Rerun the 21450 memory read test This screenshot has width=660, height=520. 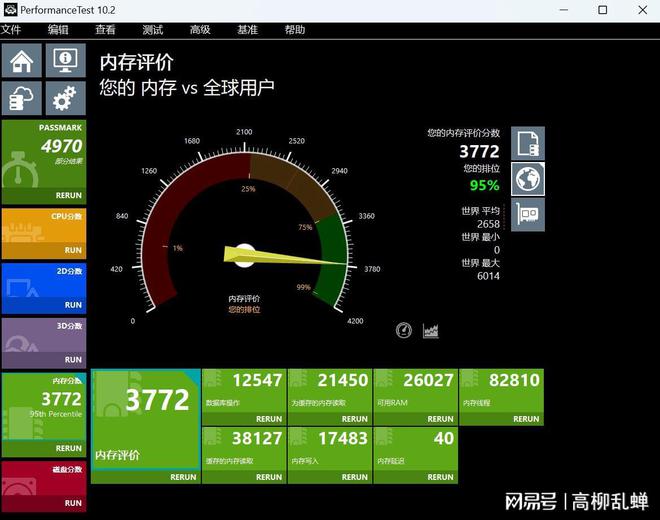pyautogui.click(x=355, y=419)
